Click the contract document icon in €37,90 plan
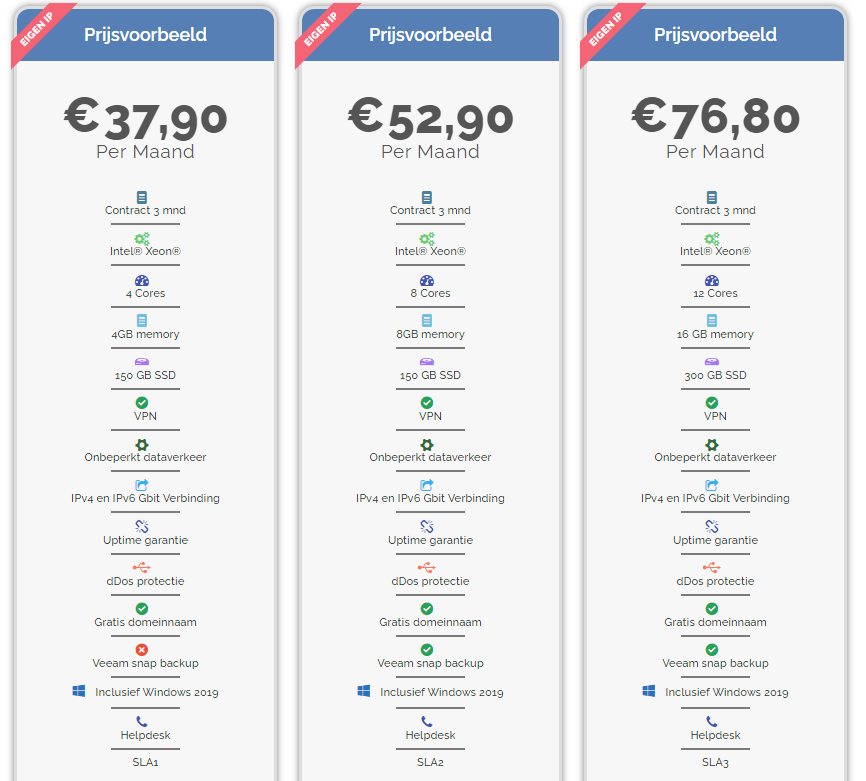The image size is (866, 781). [x=142, y=197]
